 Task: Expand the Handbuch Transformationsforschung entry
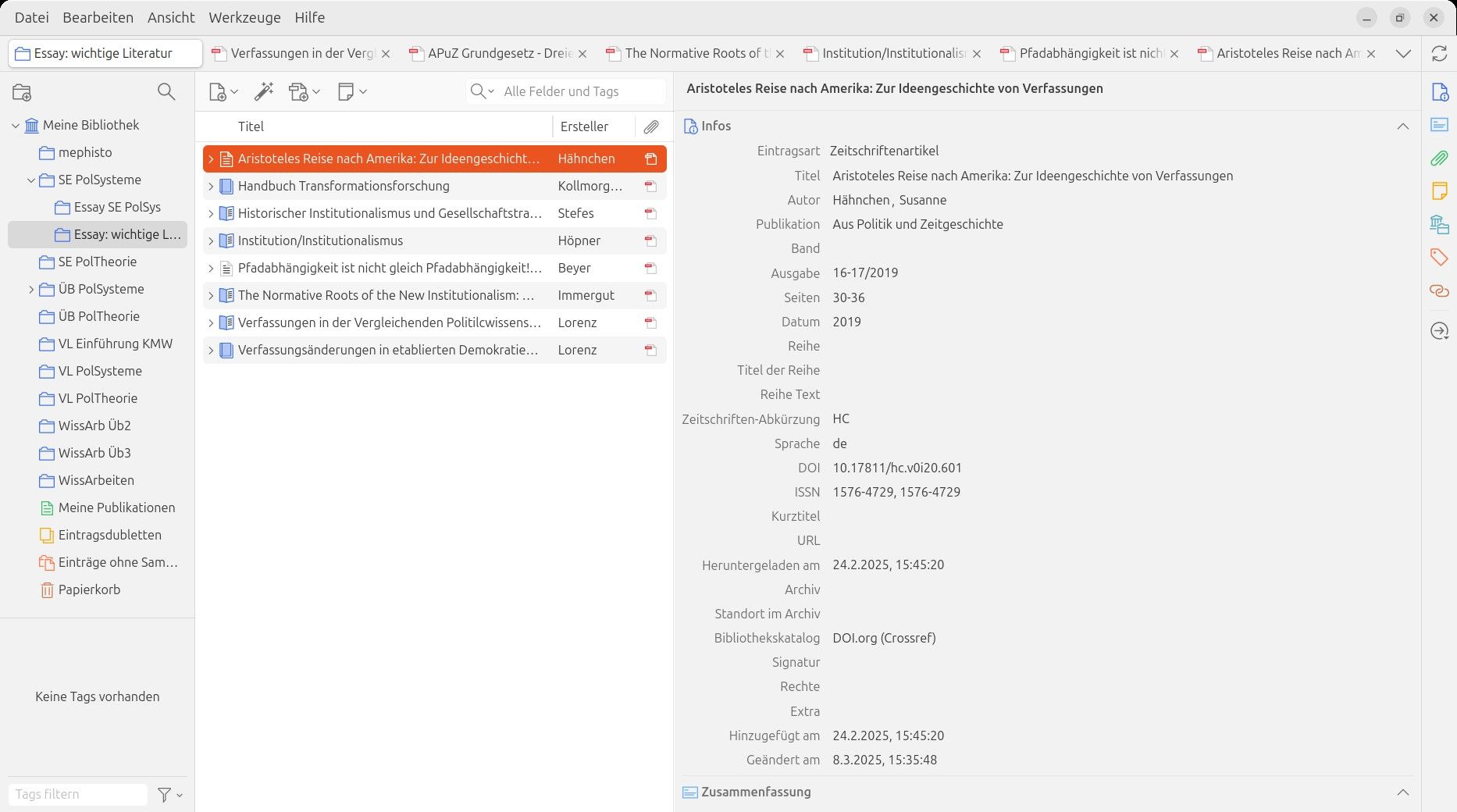point(210,187)
